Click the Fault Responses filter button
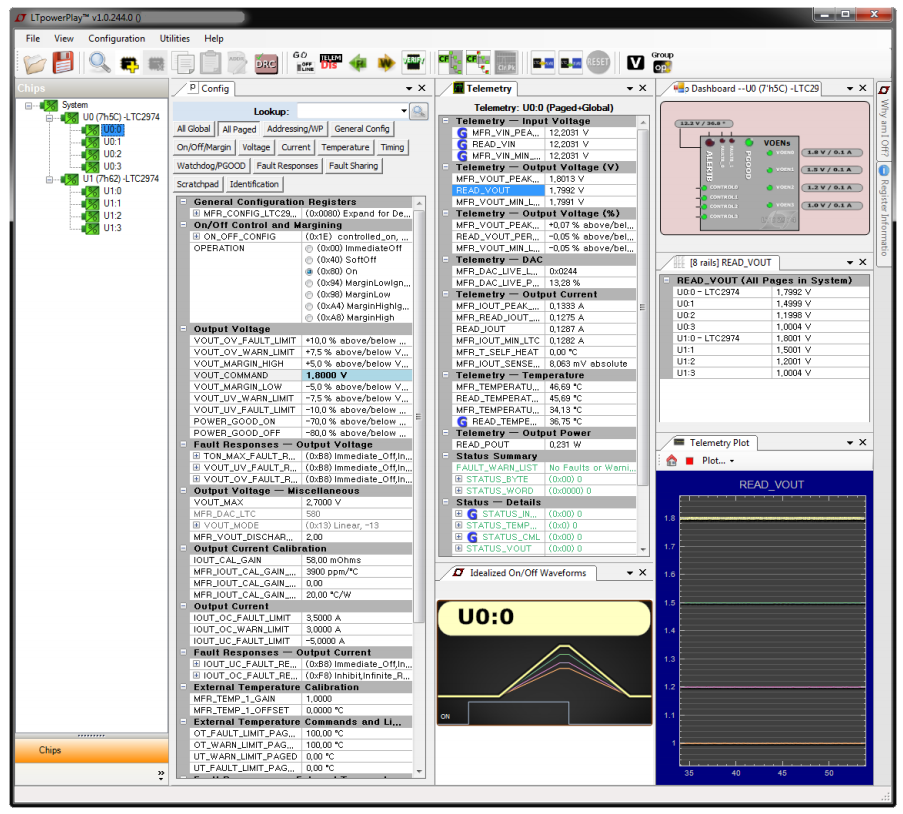 tap(287, 166)
